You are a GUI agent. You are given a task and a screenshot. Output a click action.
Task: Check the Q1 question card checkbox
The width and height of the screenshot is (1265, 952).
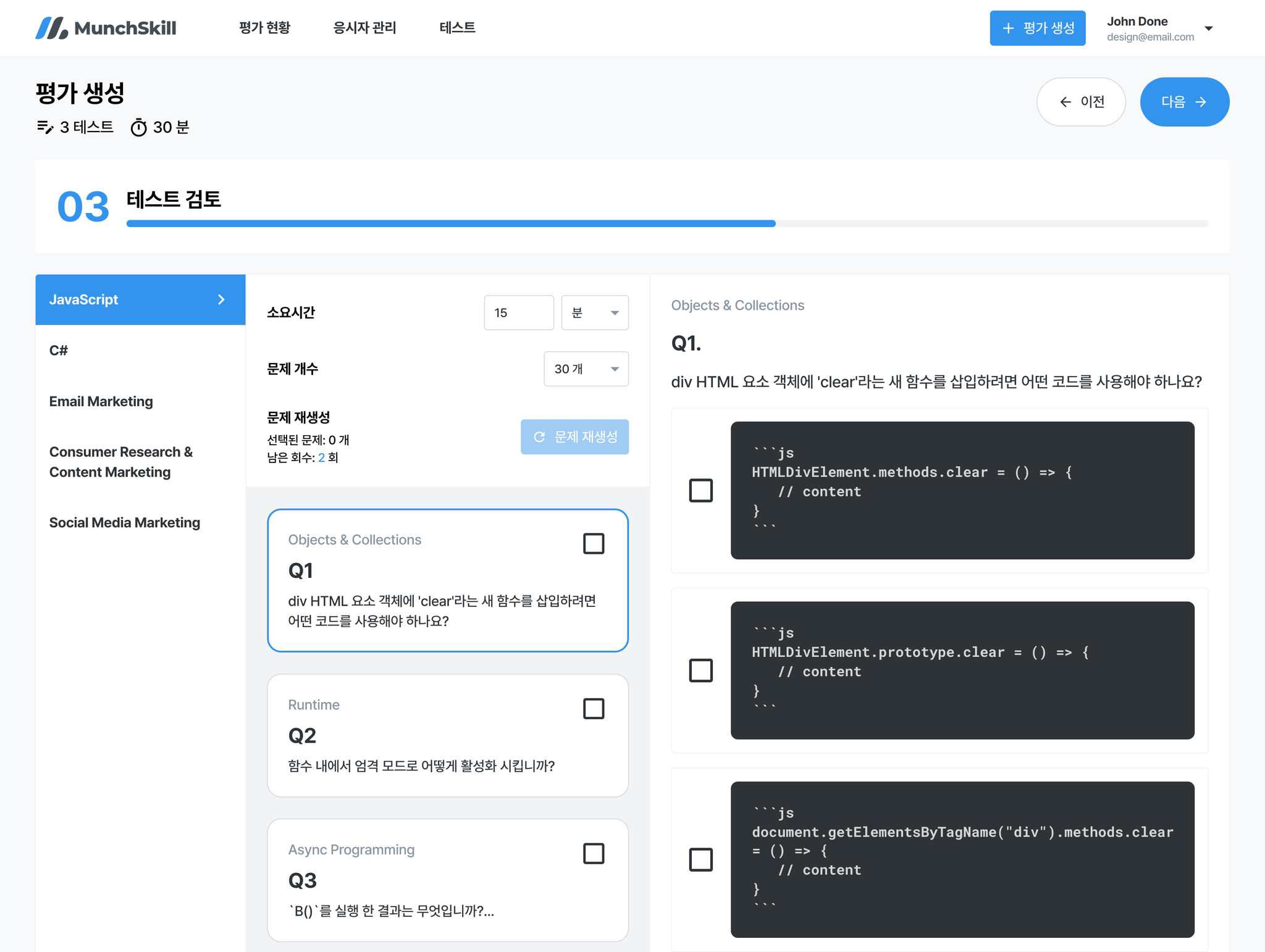click(x=594, y=544)
